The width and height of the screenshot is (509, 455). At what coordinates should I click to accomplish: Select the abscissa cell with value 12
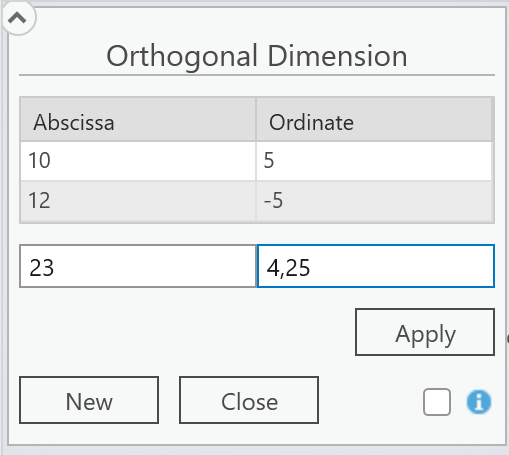pos(138,201)
